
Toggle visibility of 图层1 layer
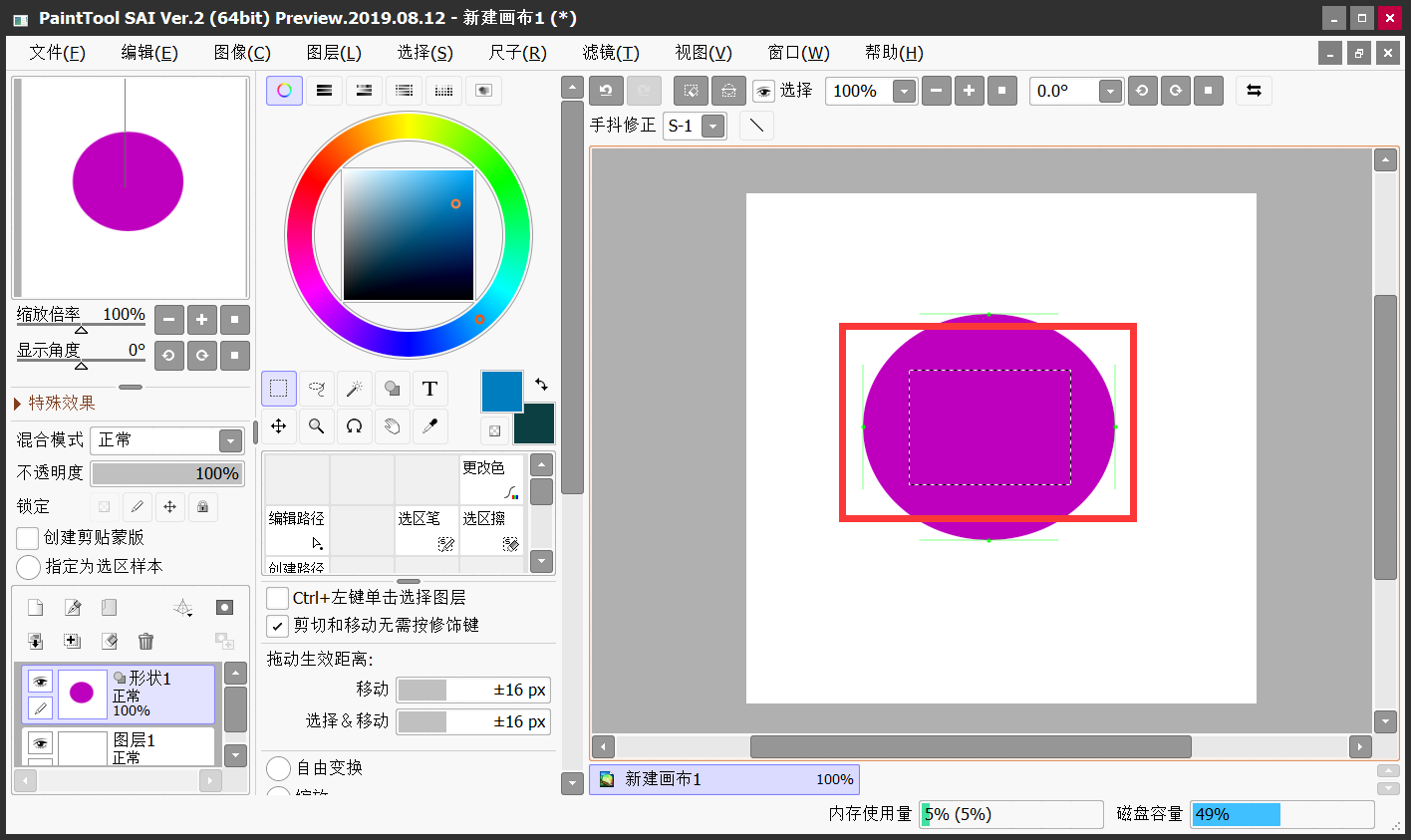(x=40, y=743)
